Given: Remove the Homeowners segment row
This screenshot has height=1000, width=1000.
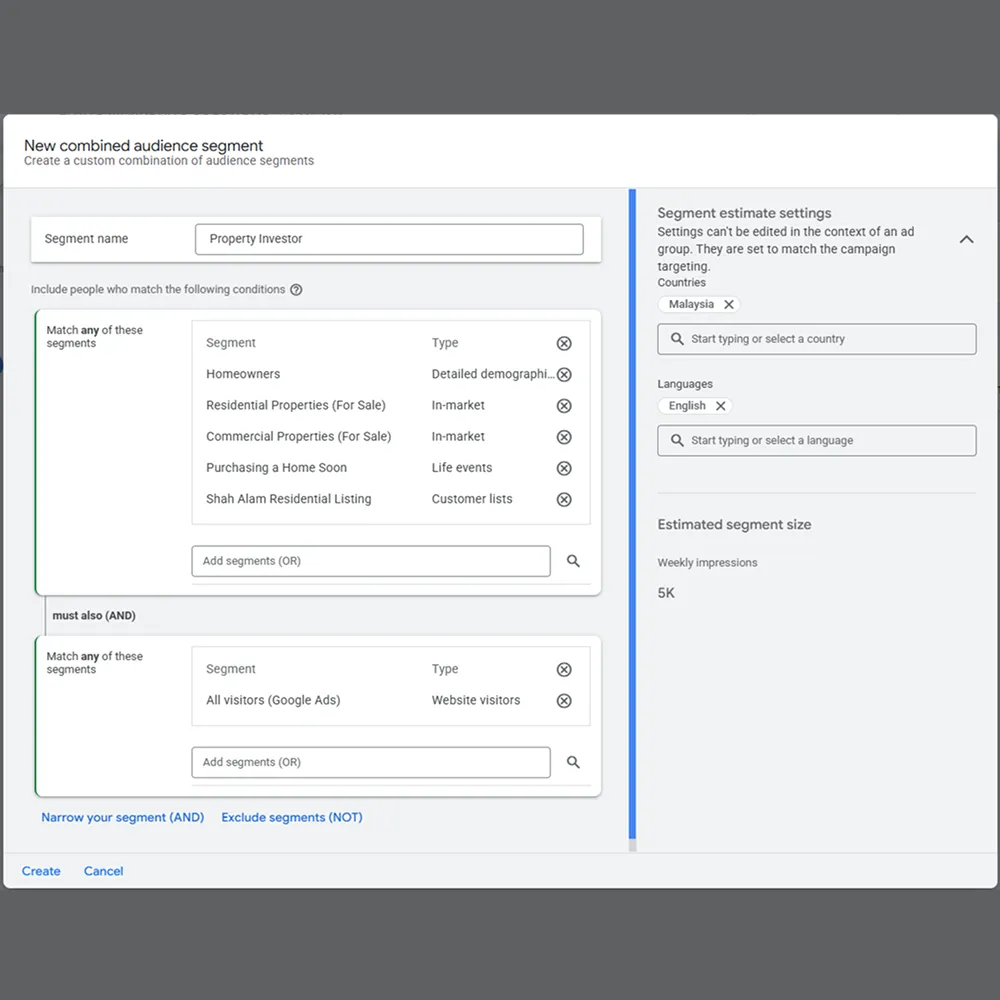Looking at the screenshot, I should [x=564, y=374].
